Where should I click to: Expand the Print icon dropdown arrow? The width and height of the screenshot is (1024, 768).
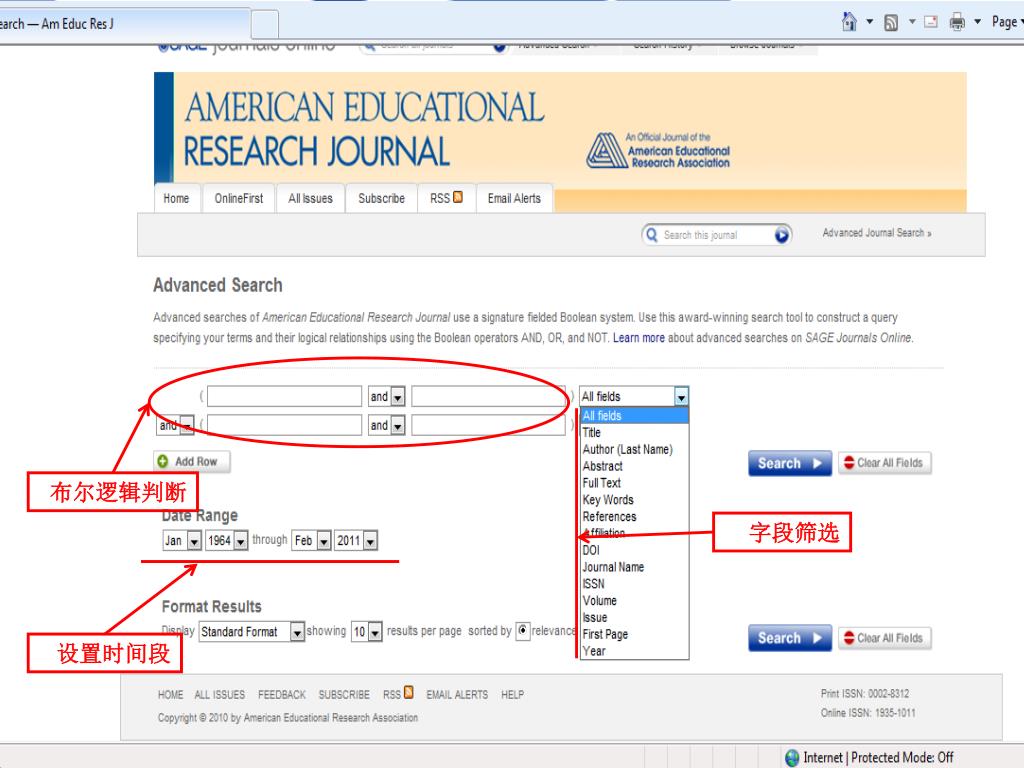pyautogui.click(x=977, y=22)
